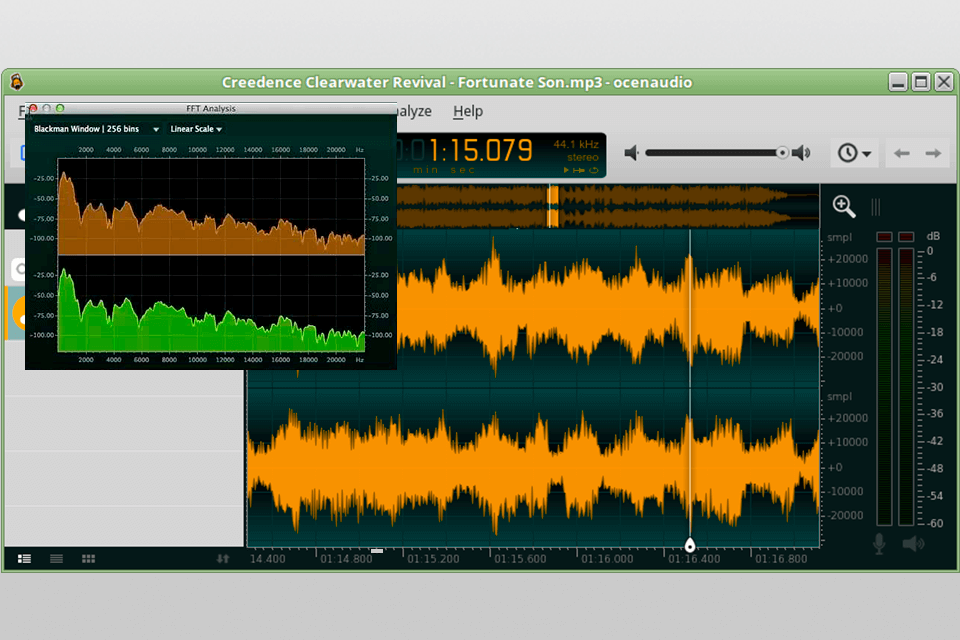Minimize the ocenaudio window
The image size is (960, 640).
coord(898,82)
